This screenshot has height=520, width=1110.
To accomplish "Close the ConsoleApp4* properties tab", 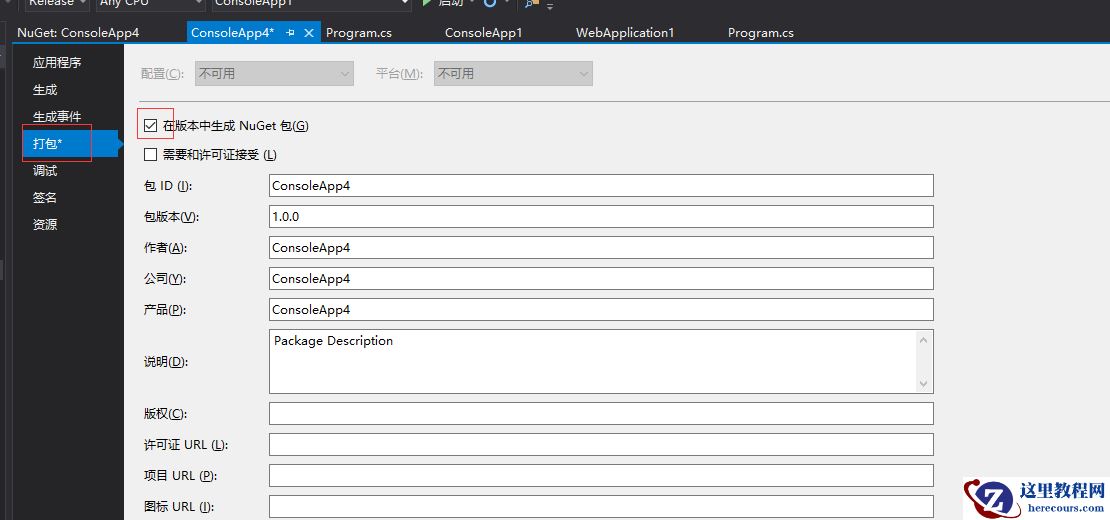I will [x=309, y=33].
